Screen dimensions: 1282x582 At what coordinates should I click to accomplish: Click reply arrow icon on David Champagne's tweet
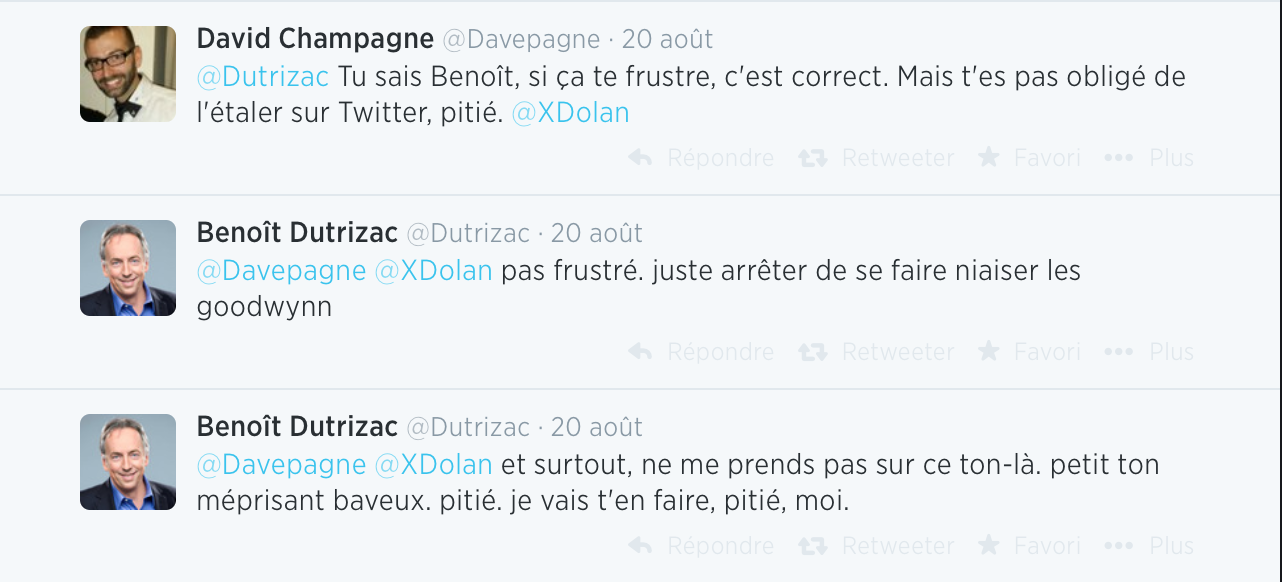pyautogui.click(x=641, y=158)
